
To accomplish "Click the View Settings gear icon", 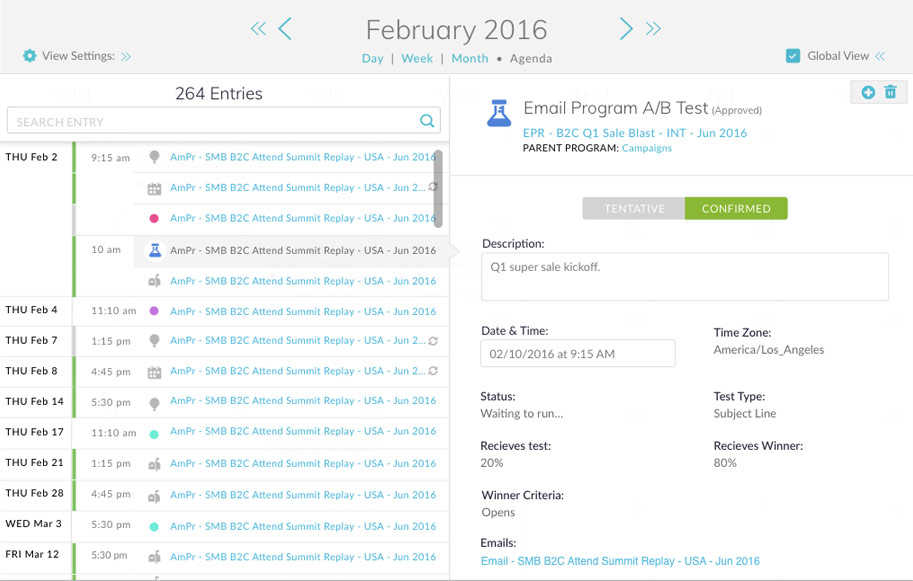I will [x=29, y=56].
